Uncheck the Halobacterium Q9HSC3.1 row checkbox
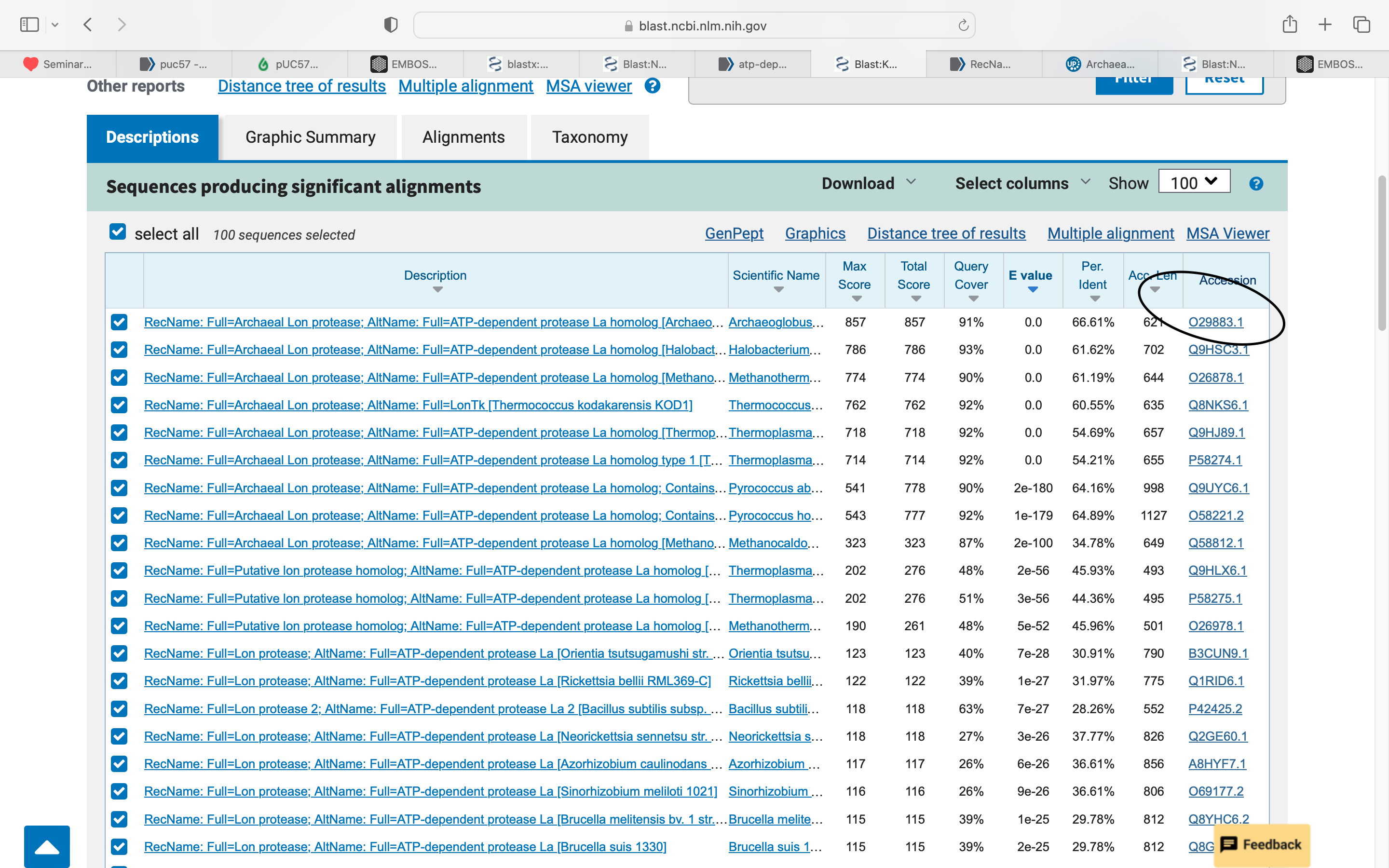This screenshot has width=1389, height=868. click(x=119, y=350)
